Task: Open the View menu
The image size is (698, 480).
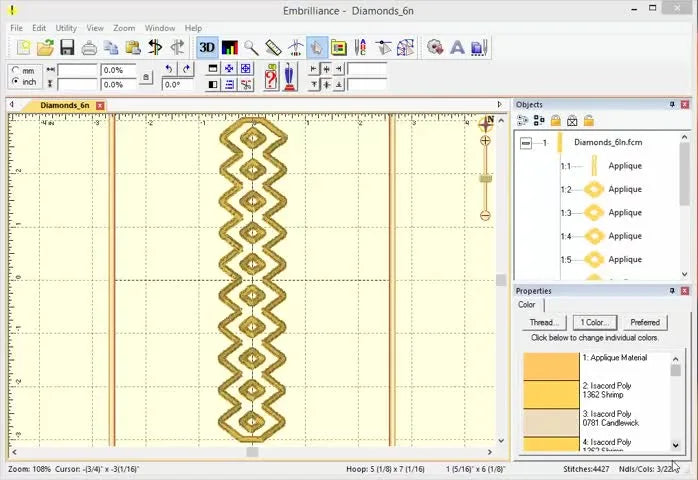Action: pos(95,28)
